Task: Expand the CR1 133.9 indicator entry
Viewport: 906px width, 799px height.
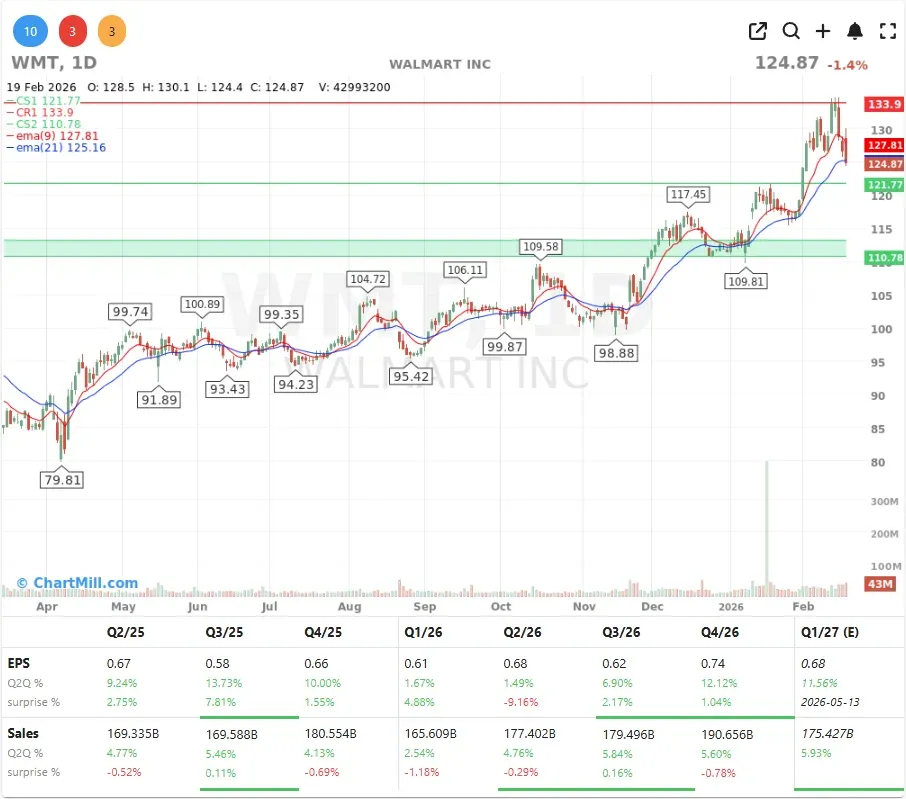Action: coord(45,112)
